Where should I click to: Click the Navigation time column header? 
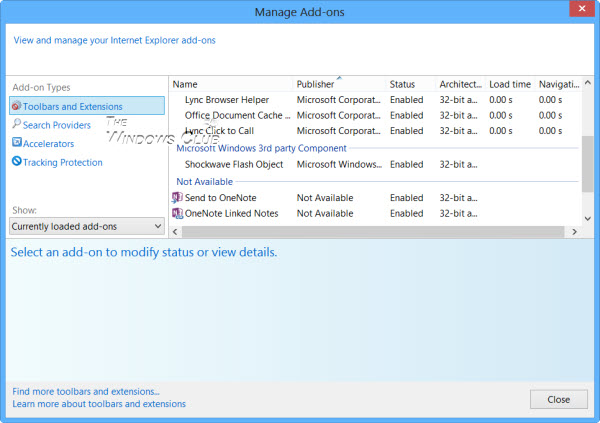click(559, 84)
